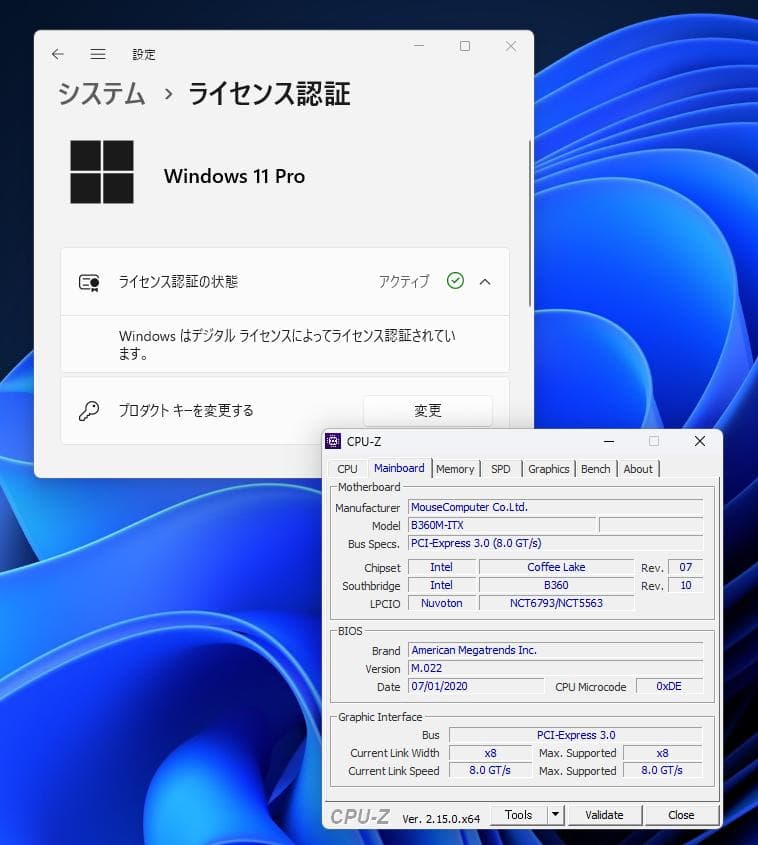Image resolution: width=758 pixels, height=845 pixels.
Task: Click the LPCIO value NCT6793/NCT5563
Action: click(x=556, y=603)
